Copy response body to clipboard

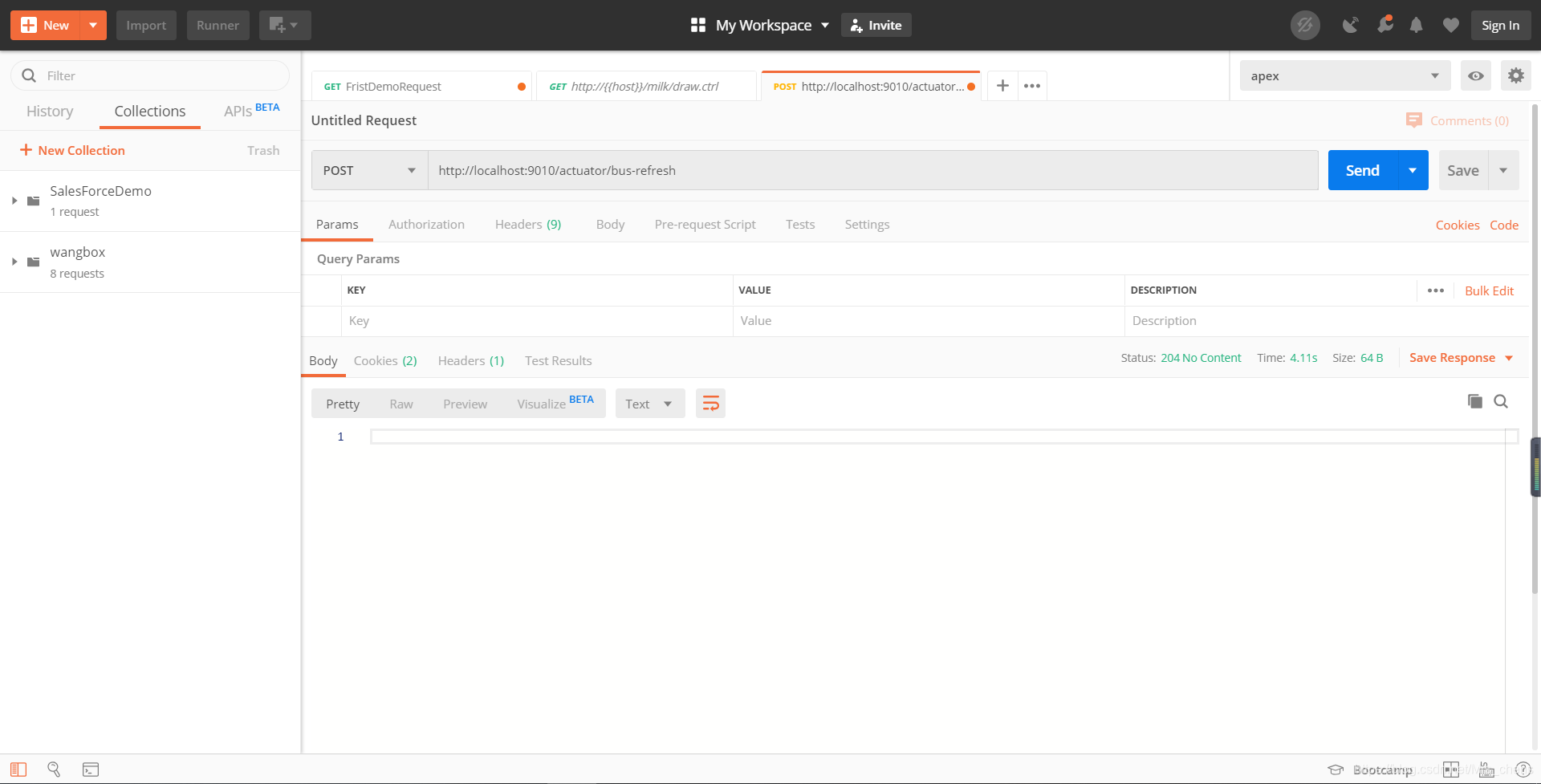point(1475,401)
